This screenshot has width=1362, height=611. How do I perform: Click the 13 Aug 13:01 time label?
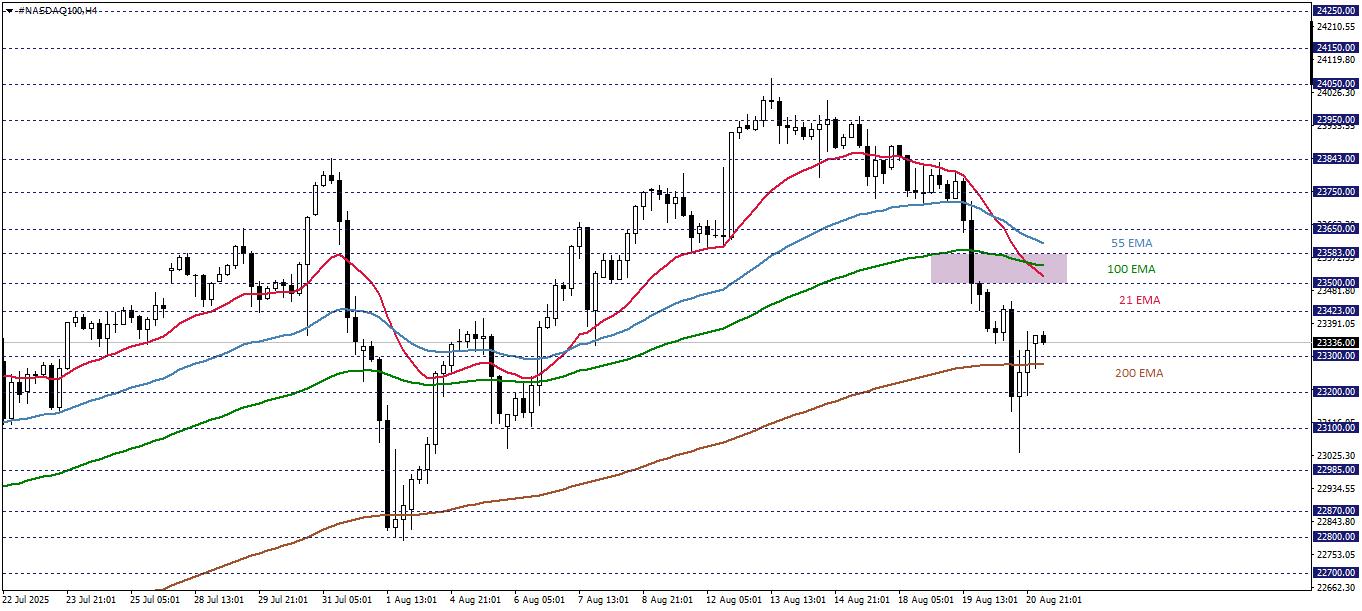point(798,600)
